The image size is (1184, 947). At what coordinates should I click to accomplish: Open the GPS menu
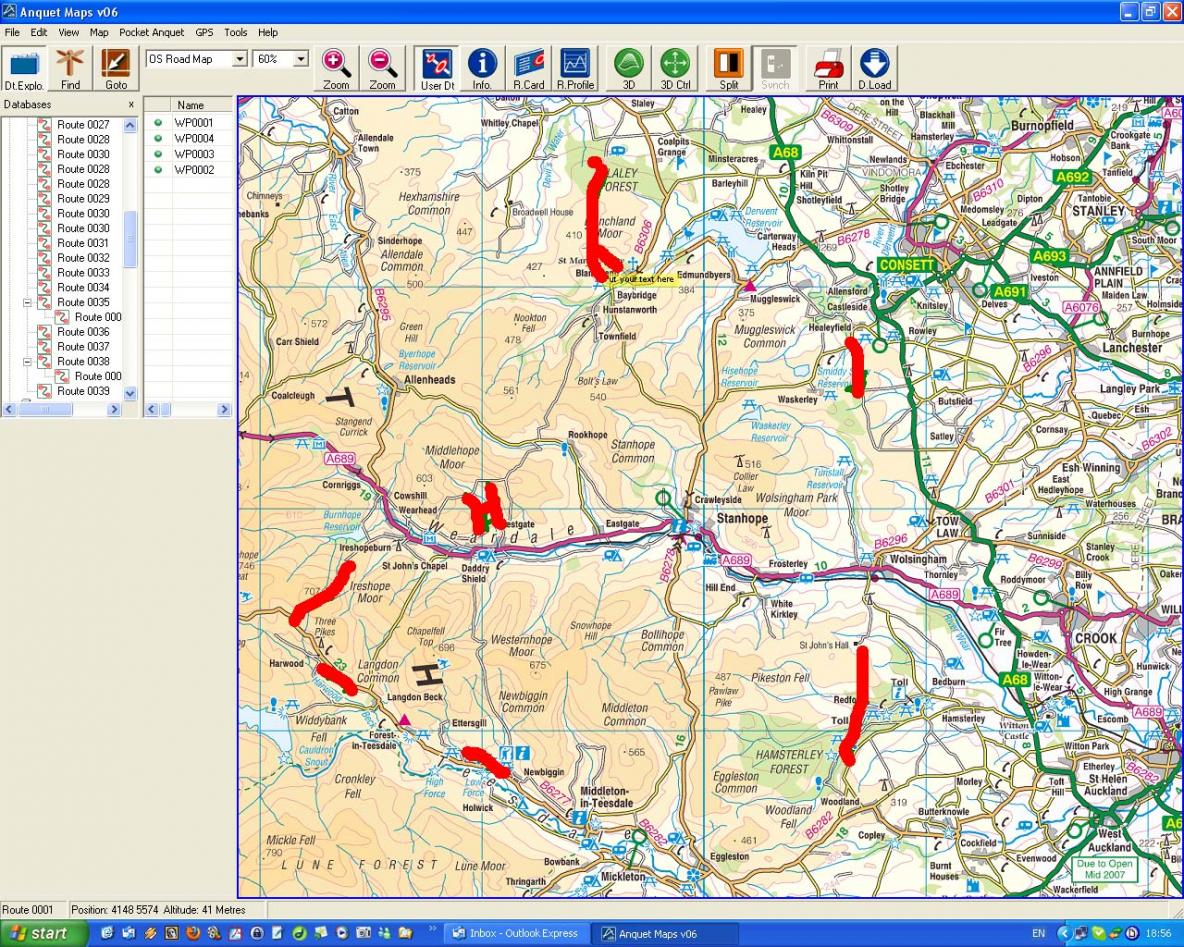pyautogui.click(x=204, y=32)
